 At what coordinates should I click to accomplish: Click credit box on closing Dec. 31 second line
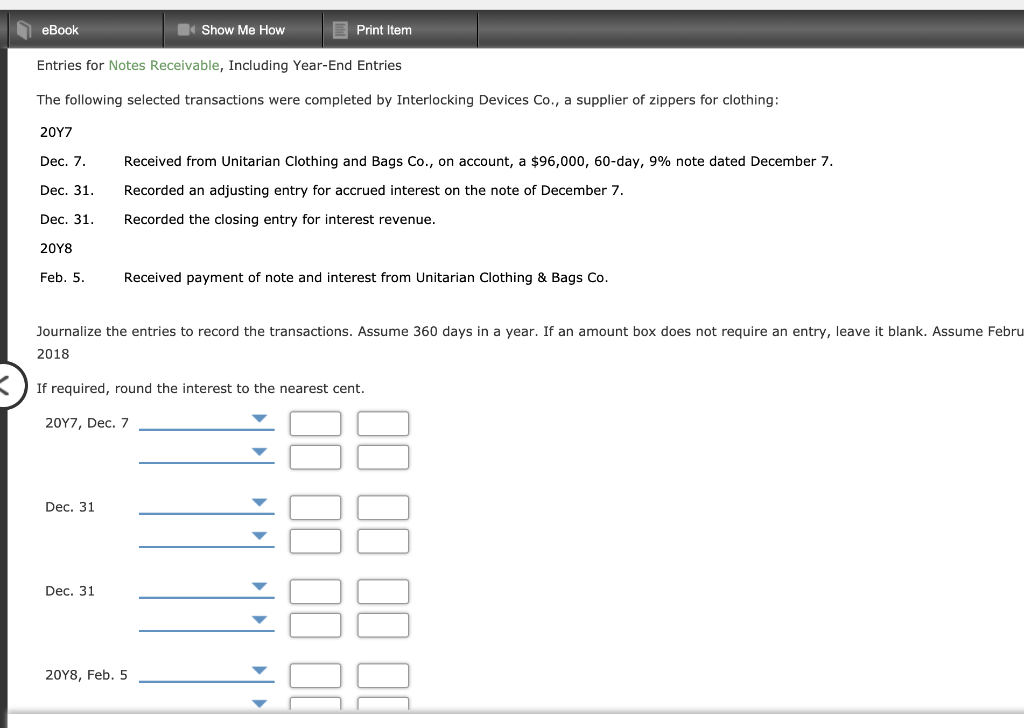383,625
